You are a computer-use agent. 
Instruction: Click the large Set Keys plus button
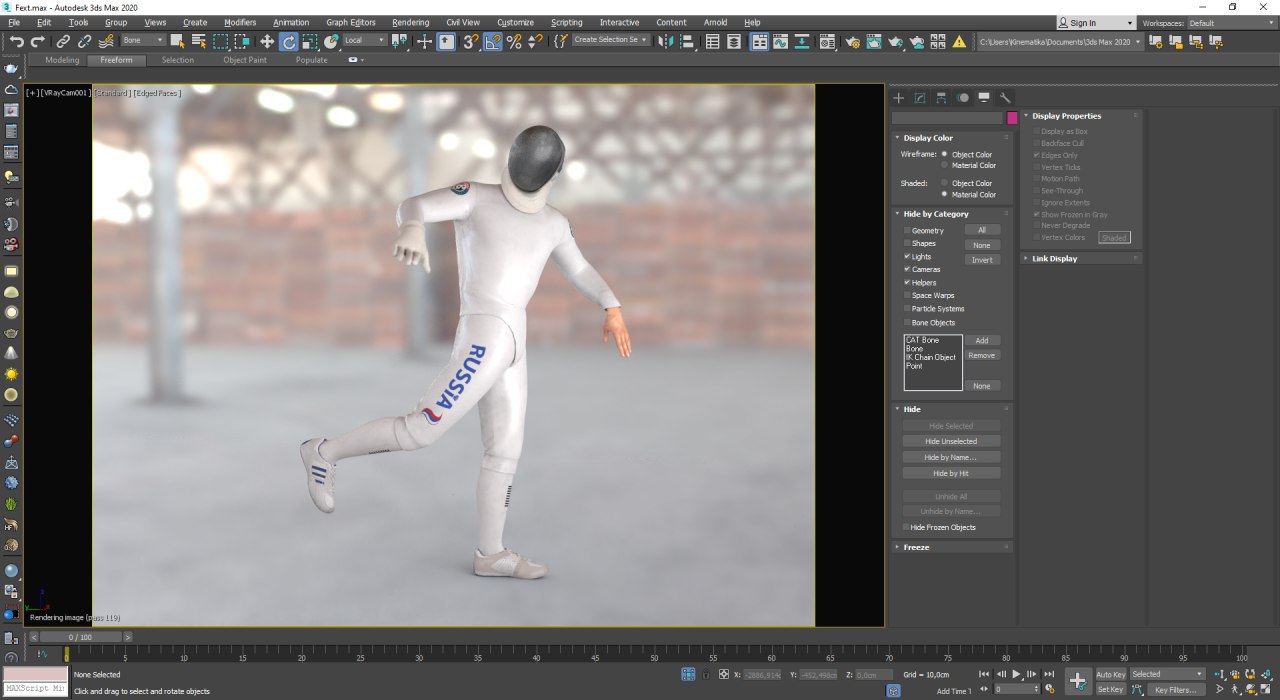[1077, 680]
